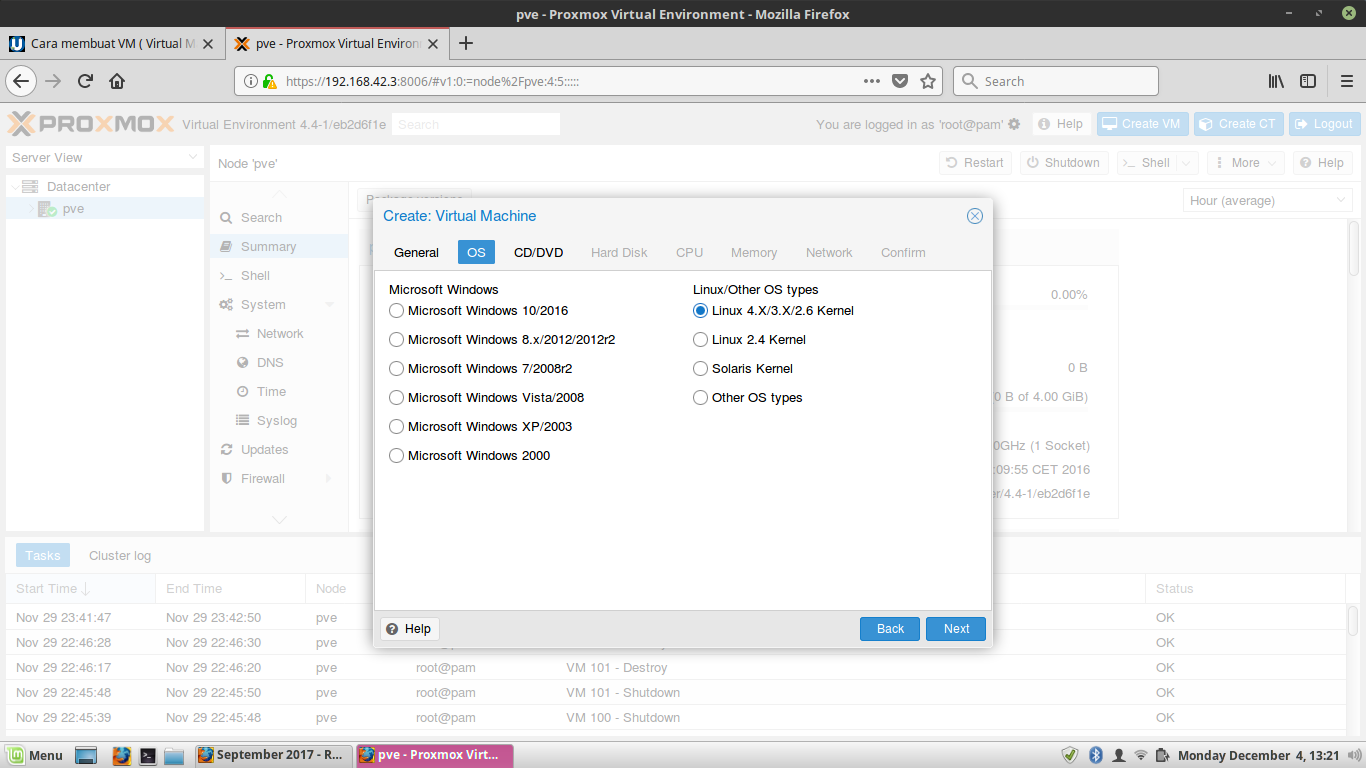
Task: Open Hour (average) timeframe dropdown
Action: click(x=1267, y=201)
